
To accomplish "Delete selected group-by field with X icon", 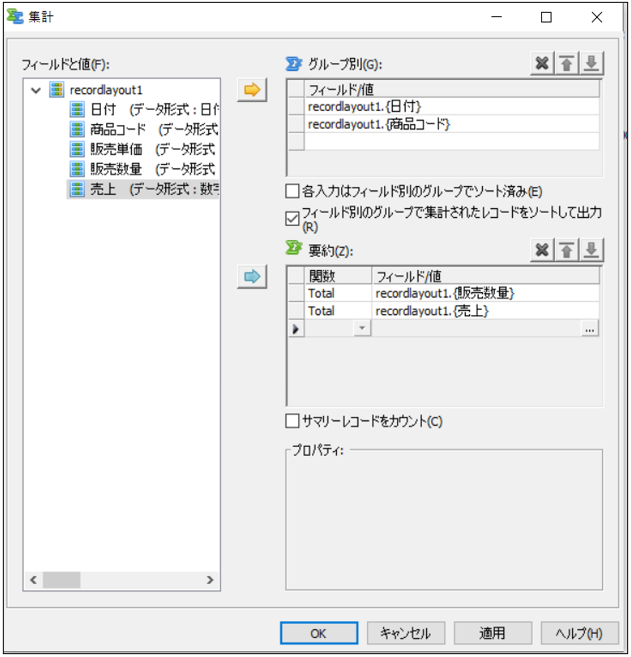I will [542, 64].
